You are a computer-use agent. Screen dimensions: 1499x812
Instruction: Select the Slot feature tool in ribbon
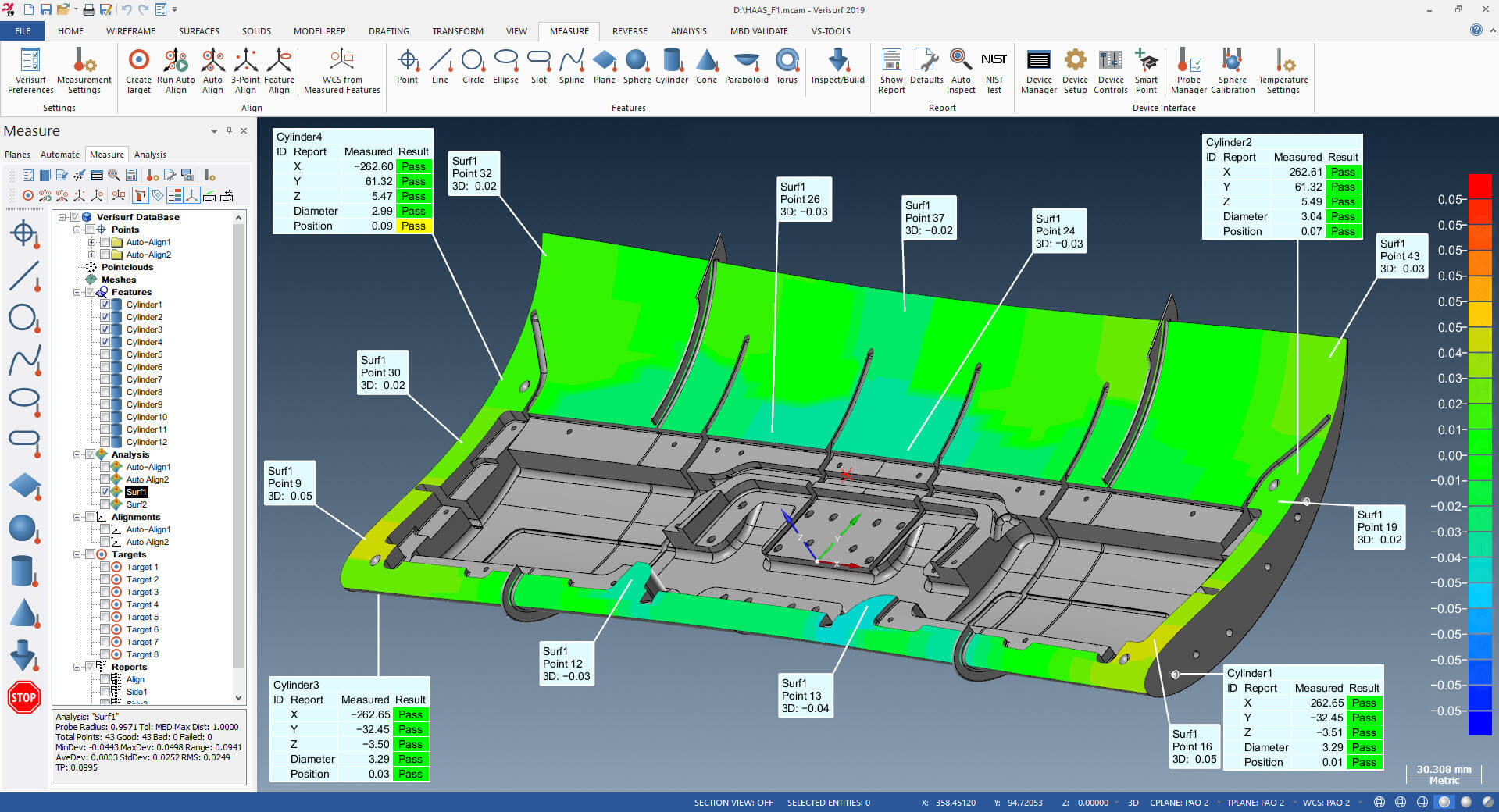coord(539,66)
